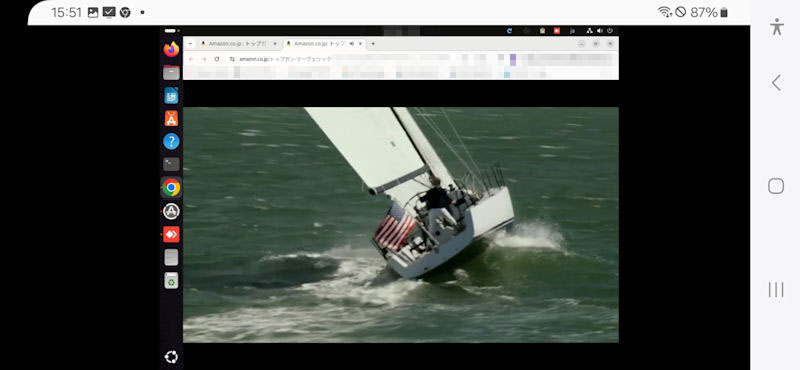Open the ja input language menu
This screenshot has width=800, height=370.
[x=572, y=31]
